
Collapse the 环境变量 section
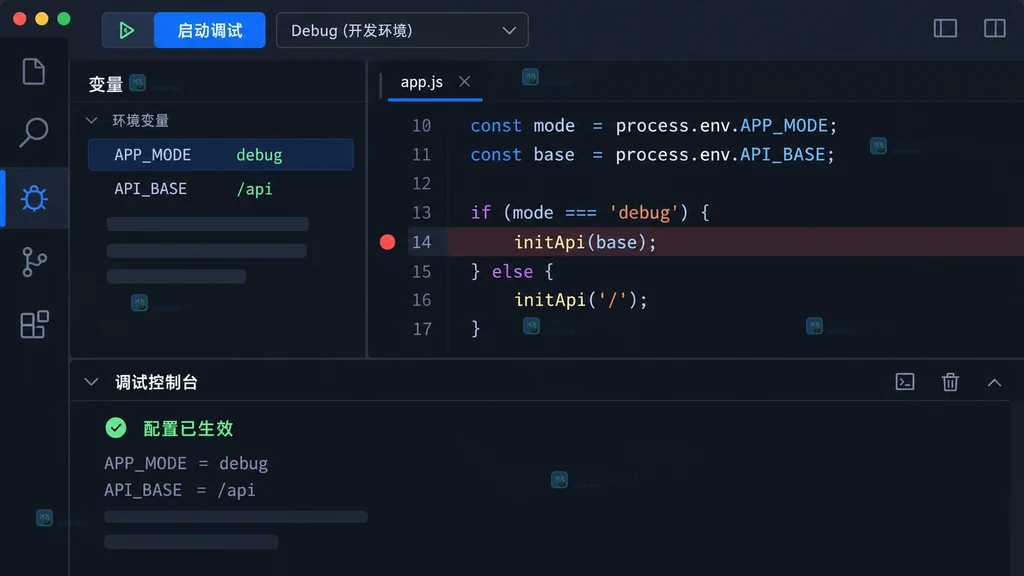click(x=91, y=120)
